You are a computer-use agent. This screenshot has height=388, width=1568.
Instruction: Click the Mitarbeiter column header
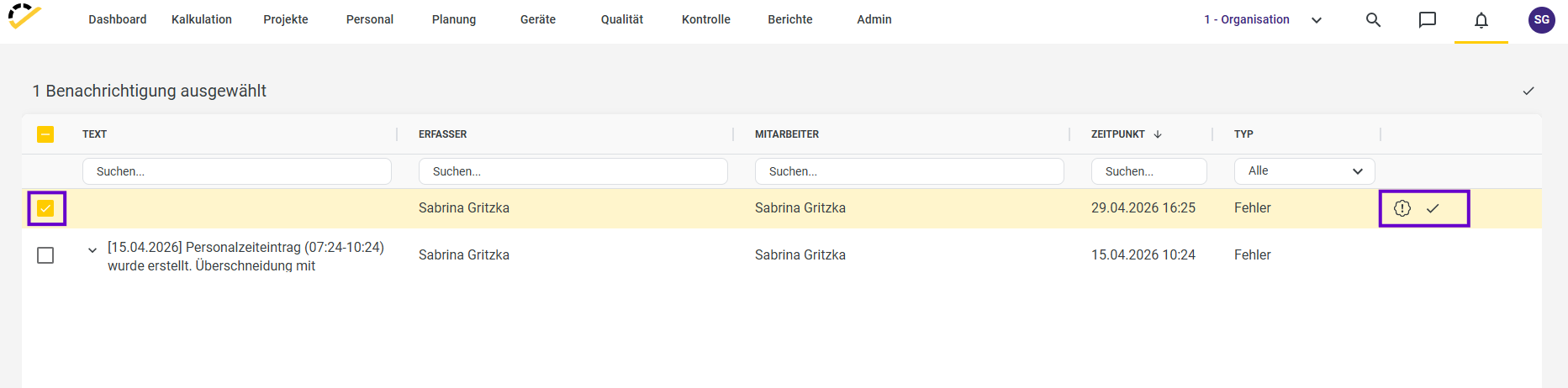coord(787,134)
